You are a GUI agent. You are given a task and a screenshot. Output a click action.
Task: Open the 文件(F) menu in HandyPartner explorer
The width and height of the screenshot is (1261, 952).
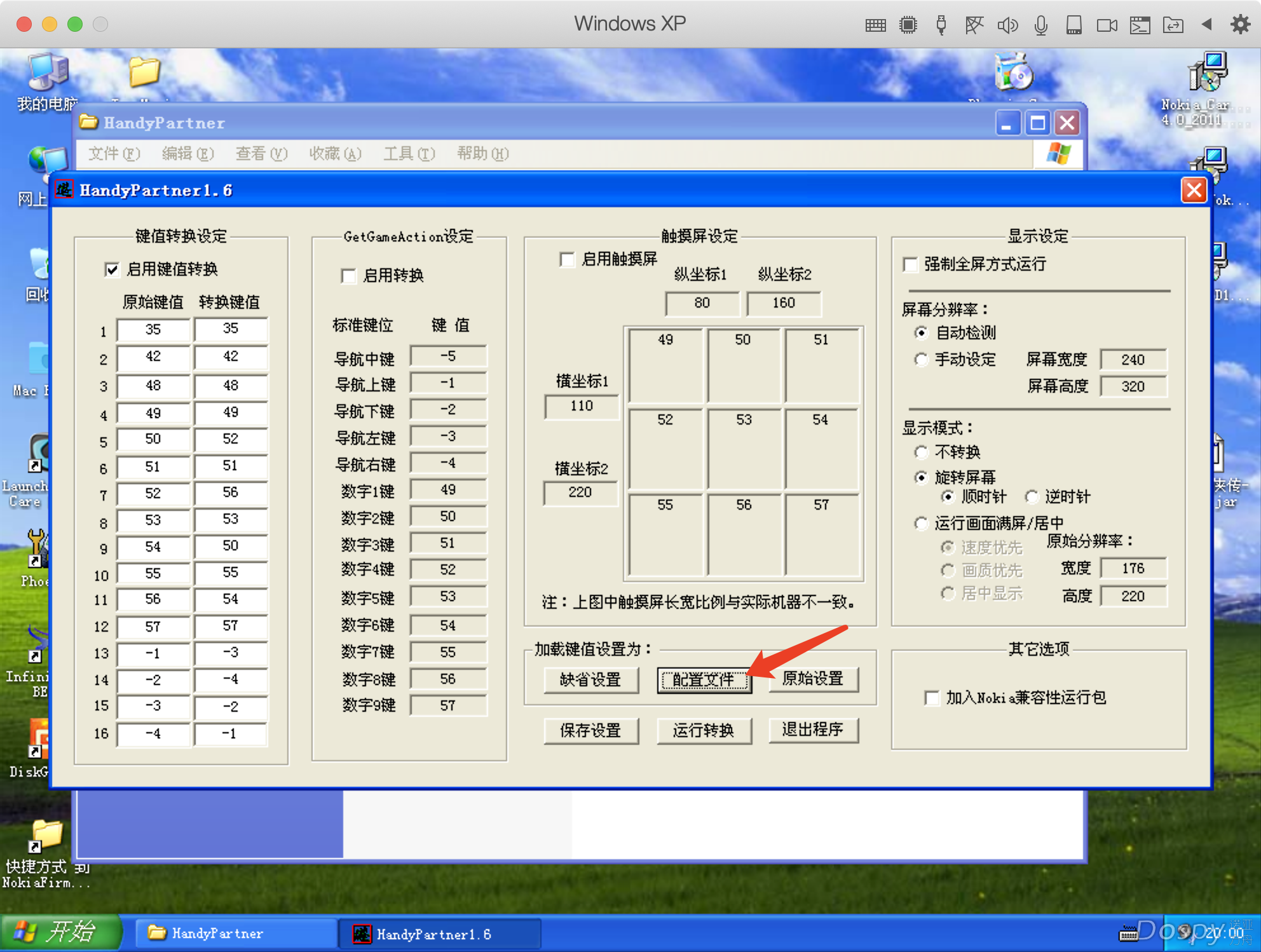pos(114,154)
